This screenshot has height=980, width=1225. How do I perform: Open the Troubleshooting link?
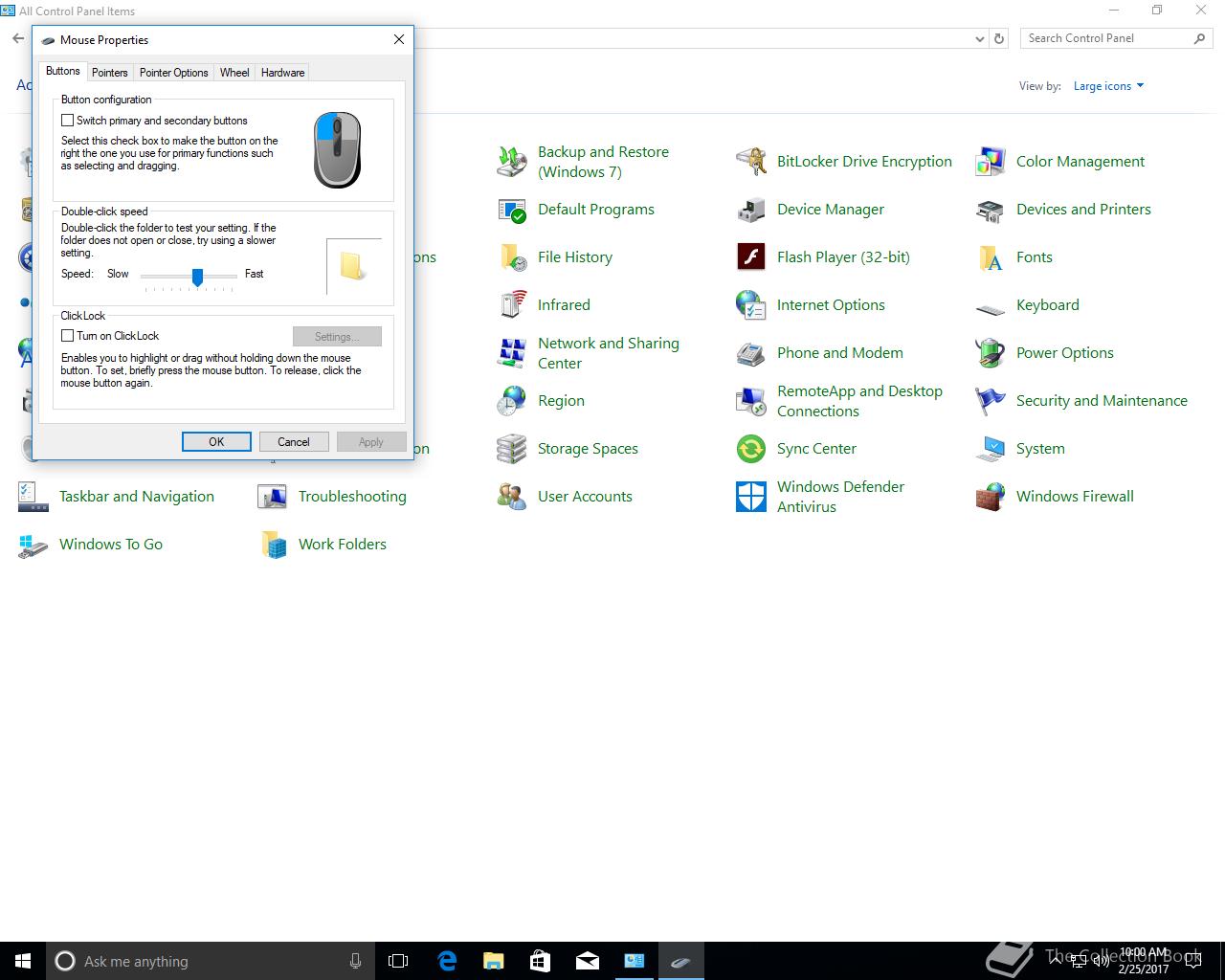coord(352,497)
